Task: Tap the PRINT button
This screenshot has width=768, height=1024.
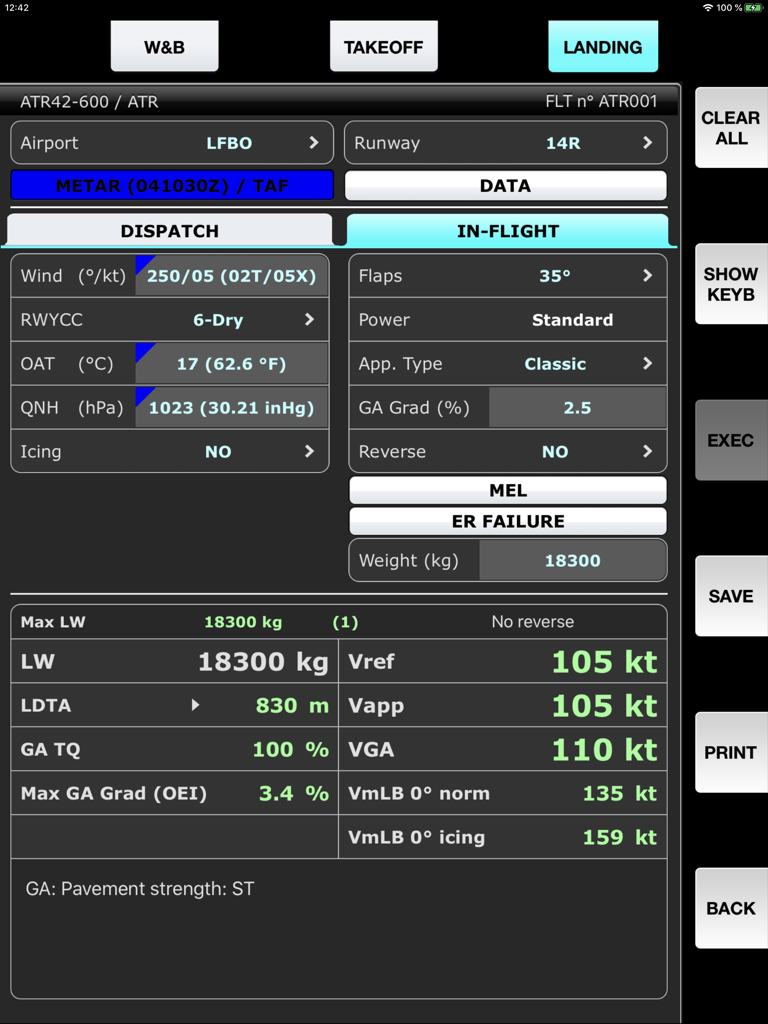Action: 731,752
